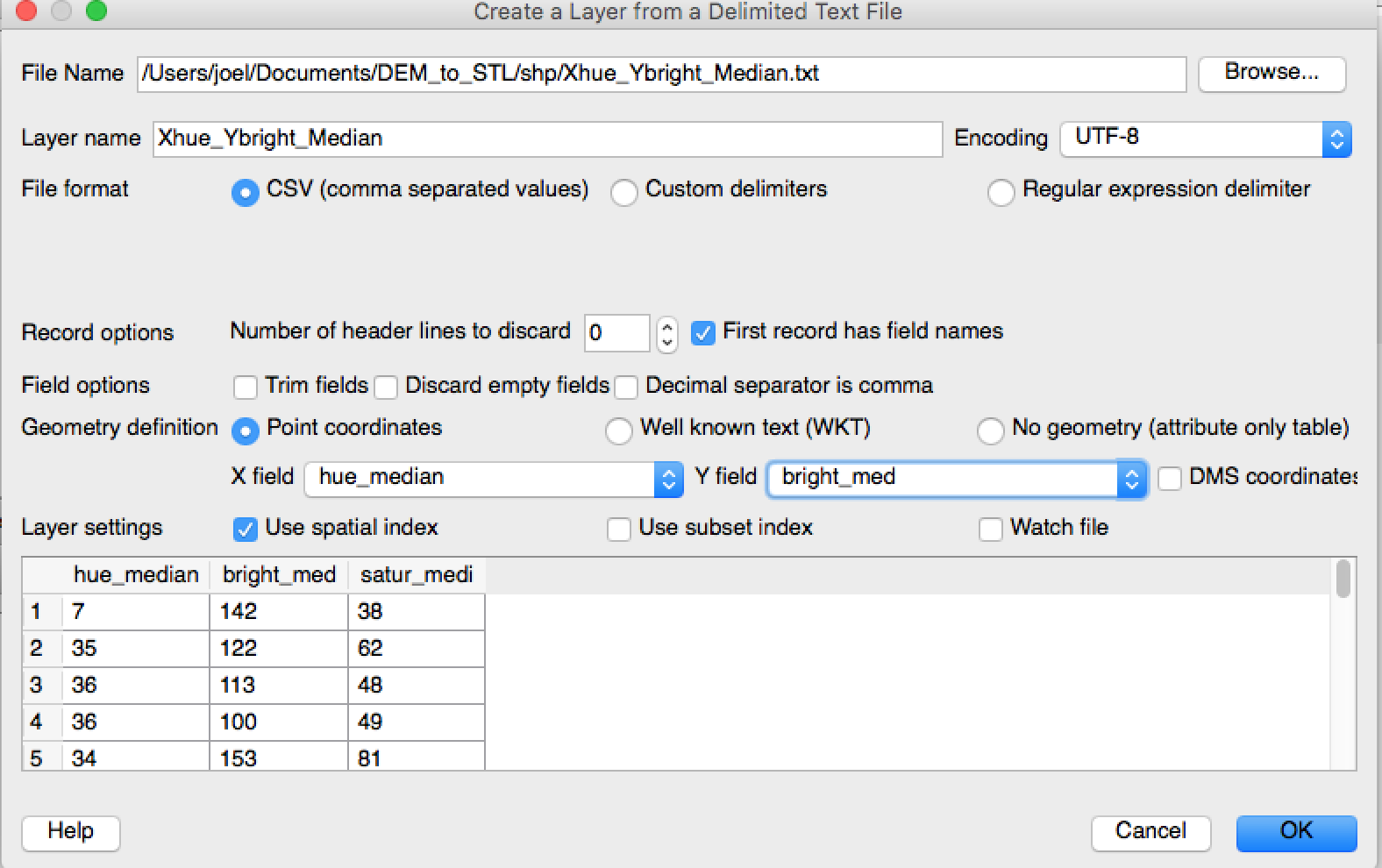The height and width of the screenshot is (868, 1382).
Task: Click cell with value 49
Action: pos(417,722)
